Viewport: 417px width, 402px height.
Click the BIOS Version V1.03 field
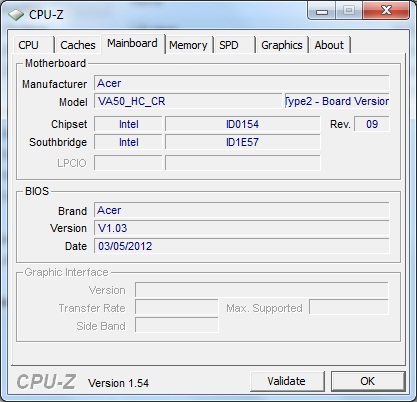tap(242, 228)
